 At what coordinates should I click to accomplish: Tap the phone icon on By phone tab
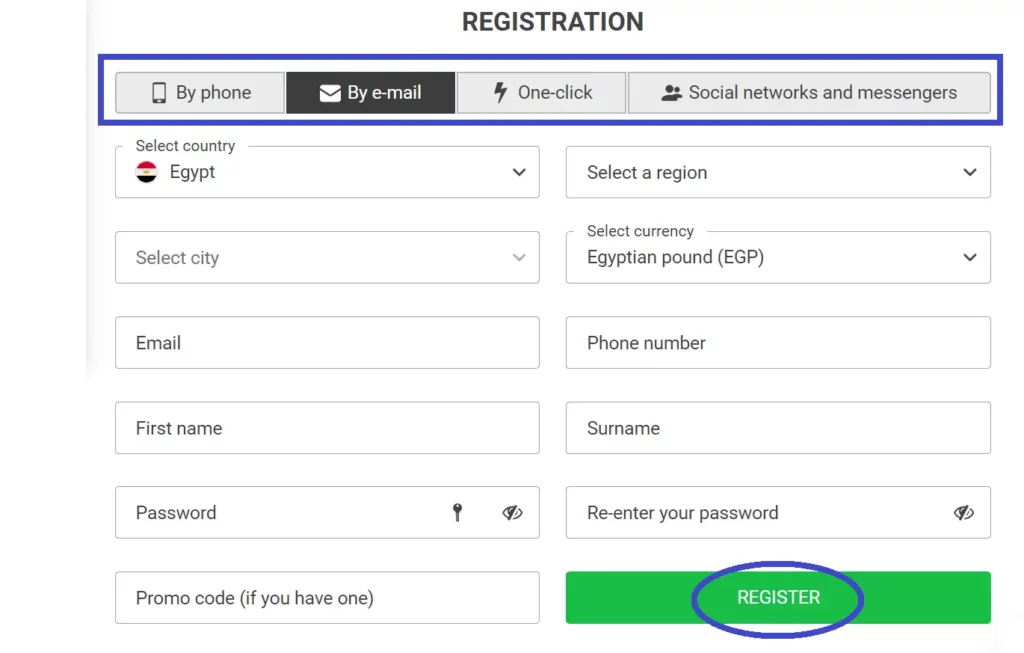[x=160, y=92]
